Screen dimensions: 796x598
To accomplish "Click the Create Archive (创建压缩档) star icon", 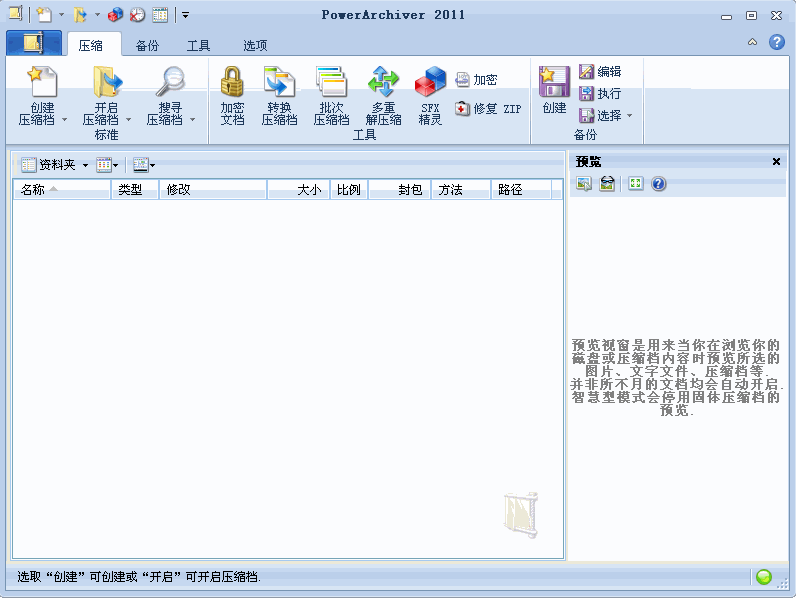I will point(43,81).
